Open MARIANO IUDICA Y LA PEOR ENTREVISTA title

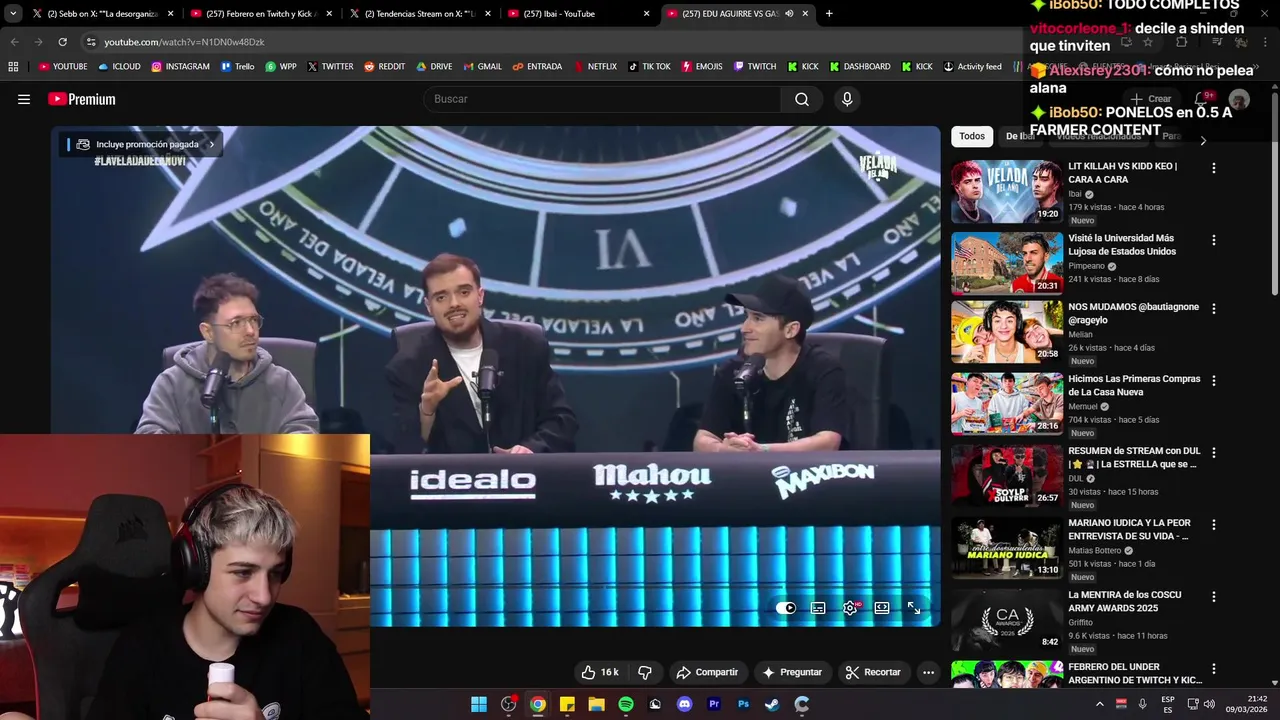pos(1129,529)
